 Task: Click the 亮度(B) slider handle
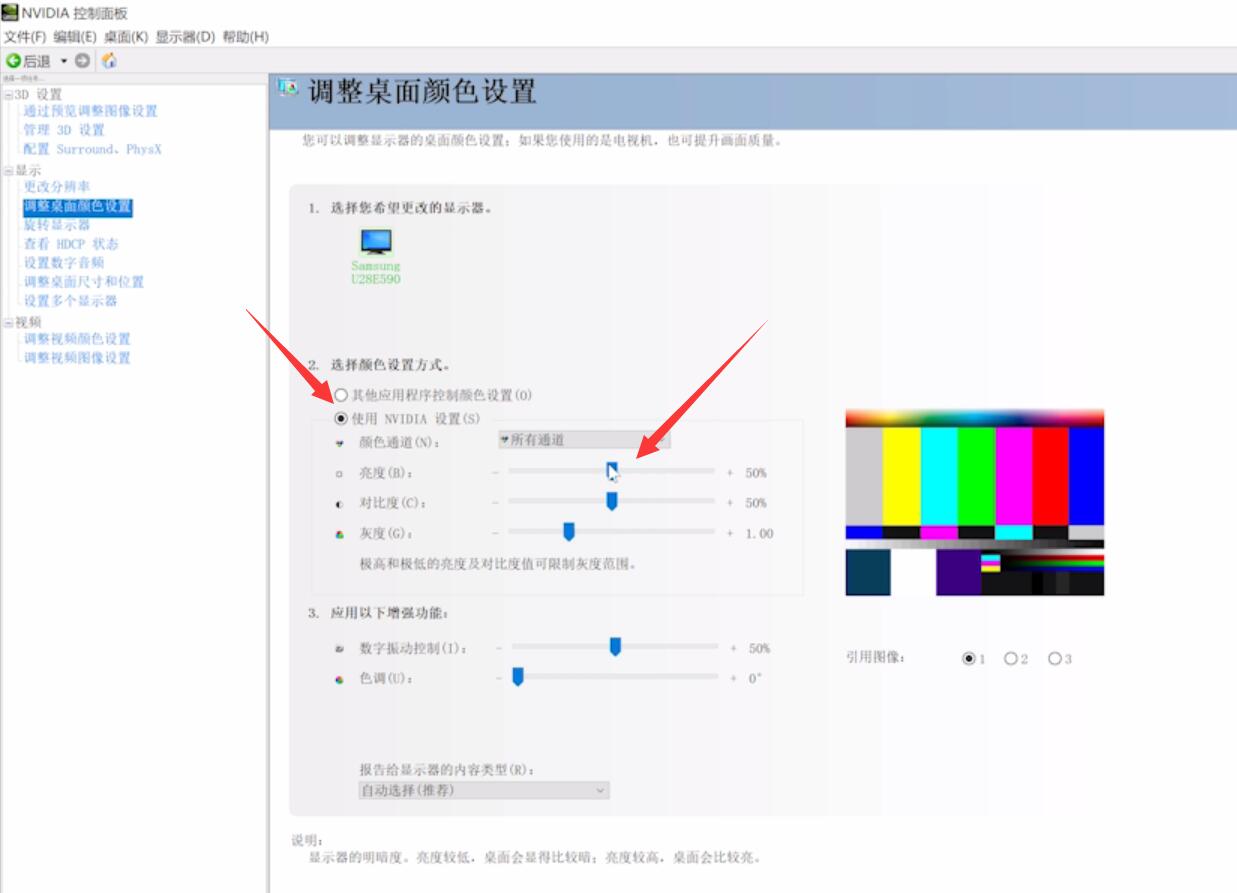[614, 469]
